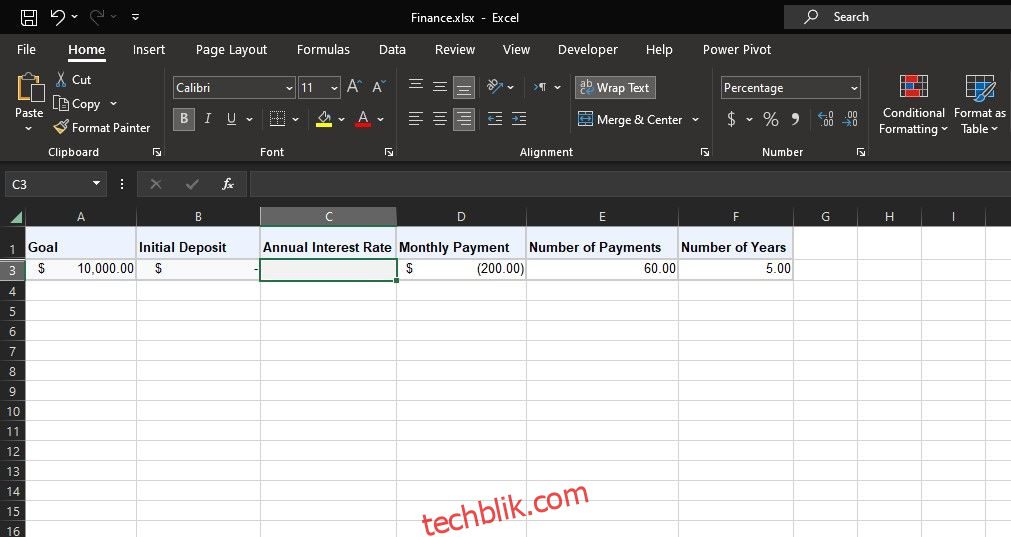Open the View tab
Viewport: 1011px width, 537px height.
click(516, 50)
